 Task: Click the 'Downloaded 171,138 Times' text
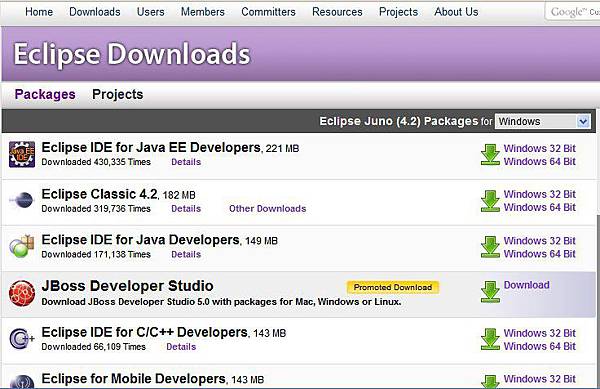[x=96, y=255]
